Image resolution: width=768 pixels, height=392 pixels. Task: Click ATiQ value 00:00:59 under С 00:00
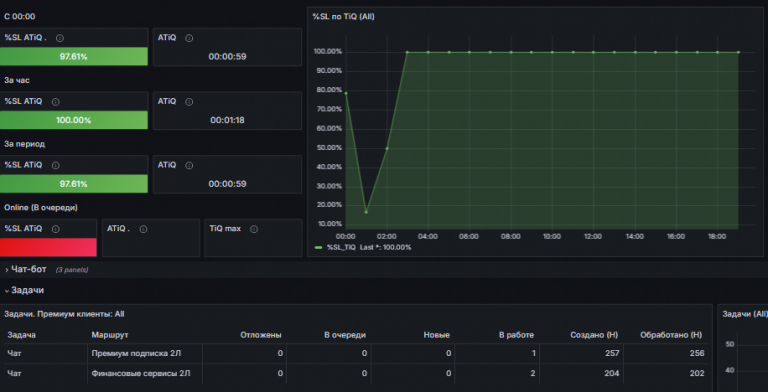[227, 56]
